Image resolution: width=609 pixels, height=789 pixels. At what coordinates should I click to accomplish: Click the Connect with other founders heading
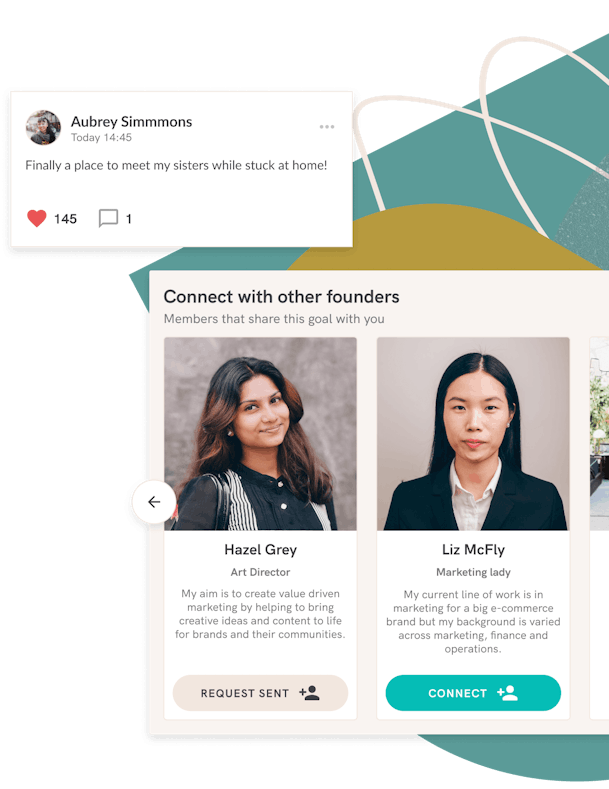281,296
